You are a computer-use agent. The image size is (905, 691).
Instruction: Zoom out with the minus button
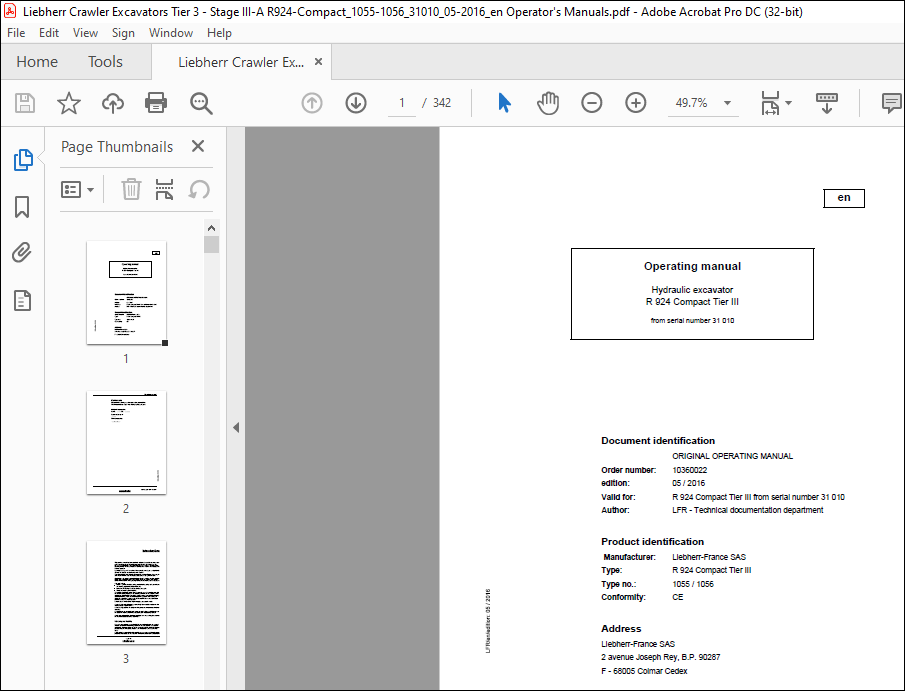pyautogui.click(x=592, y=103)
